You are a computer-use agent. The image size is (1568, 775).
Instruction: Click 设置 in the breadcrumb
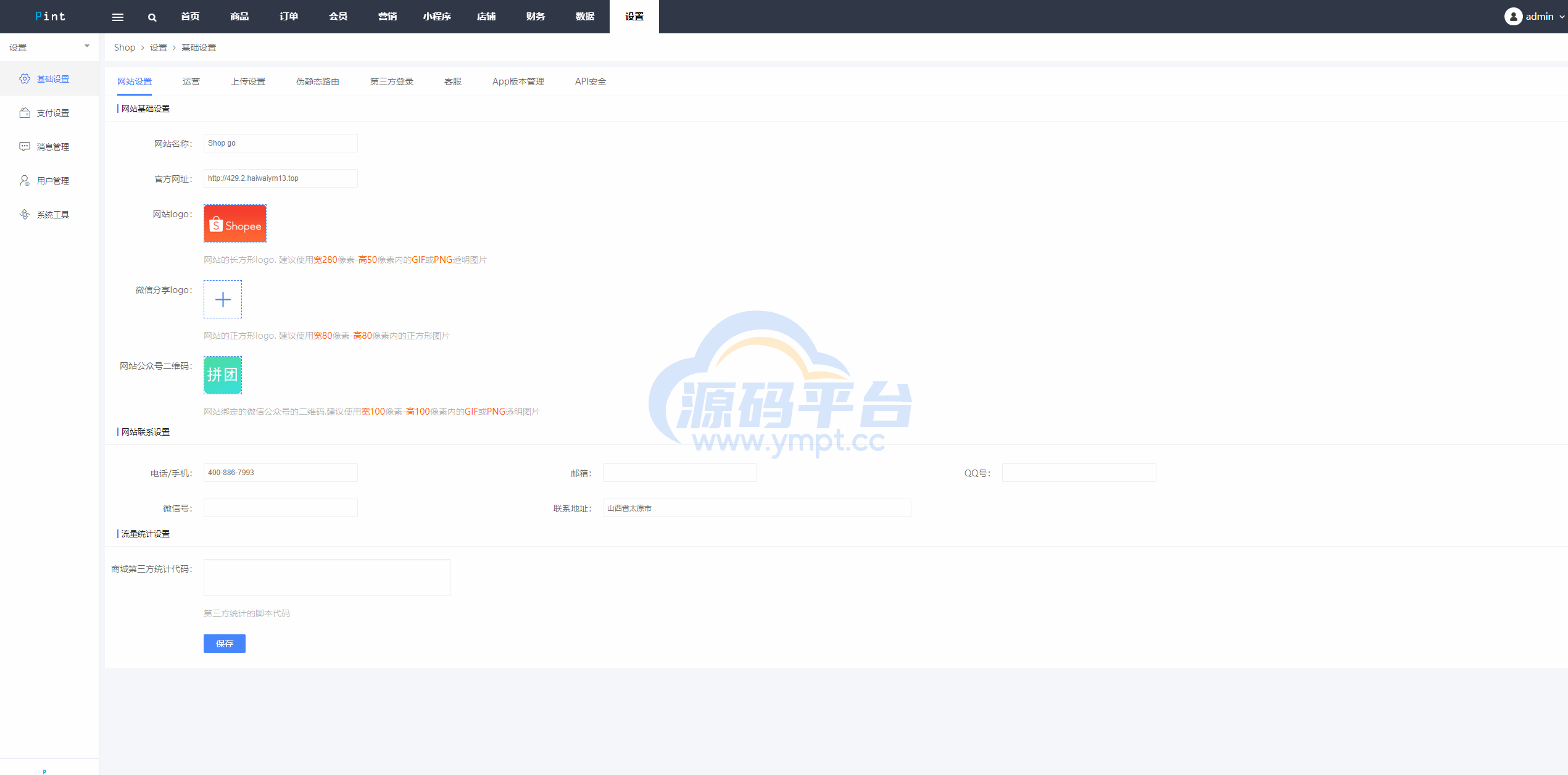coord(159,48)
